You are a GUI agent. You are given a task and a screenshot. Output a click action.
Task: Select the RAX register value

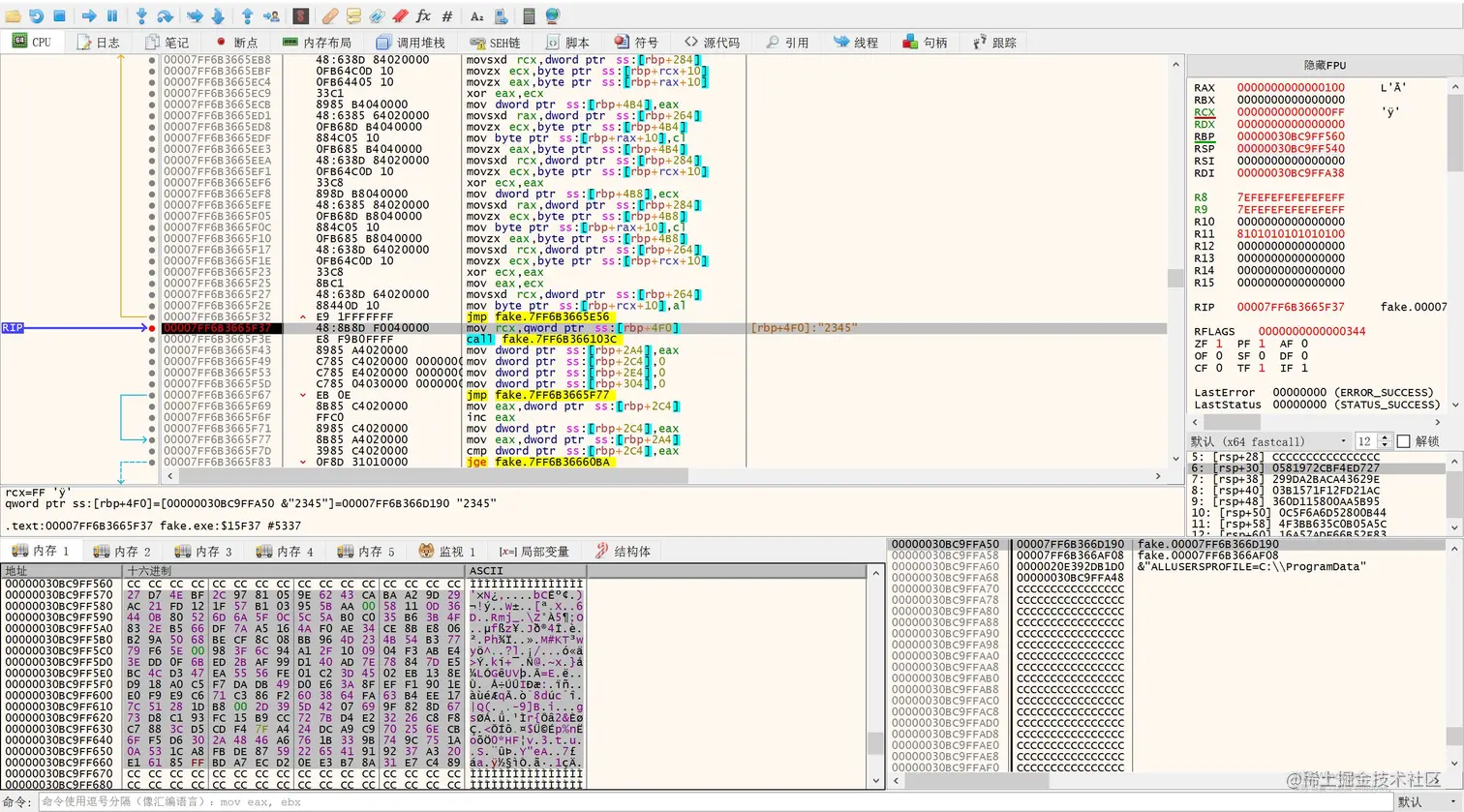pos(1291,88)
